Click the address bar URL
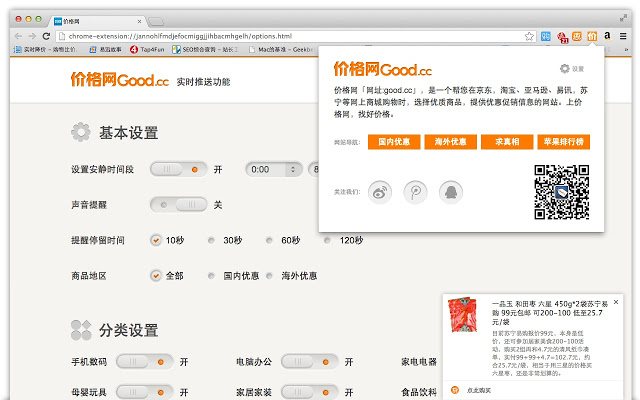This screenshot has width=640, height=400. tap(180, 36)
